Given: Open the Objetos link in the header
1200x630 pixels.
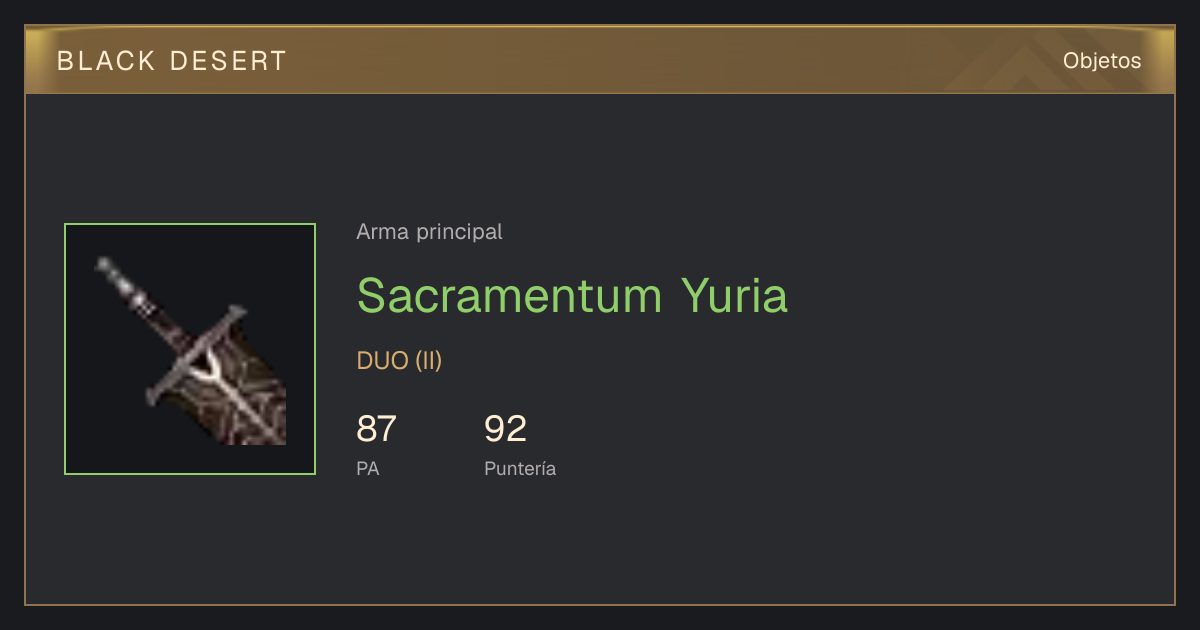Looking at the screenshot, I should click(x=1102, y=61).
